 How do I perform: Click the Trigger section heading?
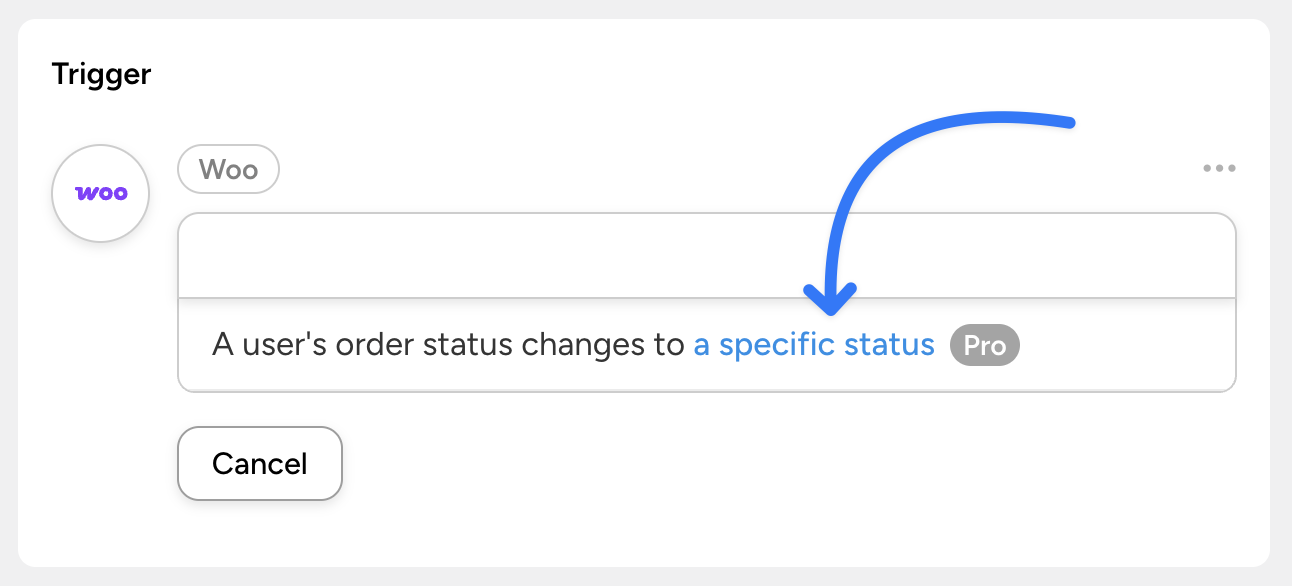click(101, 74)
